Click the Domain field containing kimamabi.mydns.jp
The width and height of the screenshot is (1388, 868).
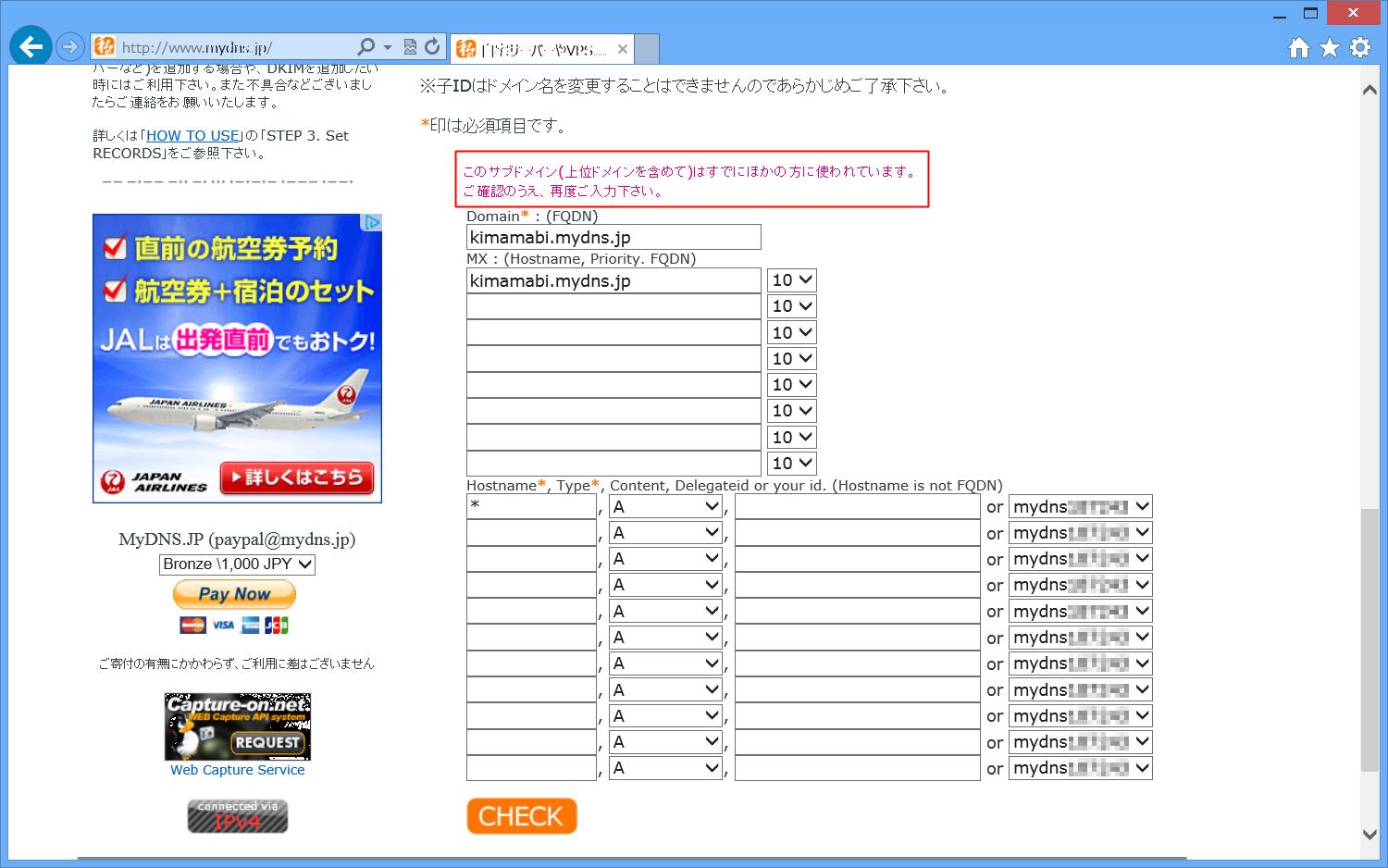click(x=613, y=237)
